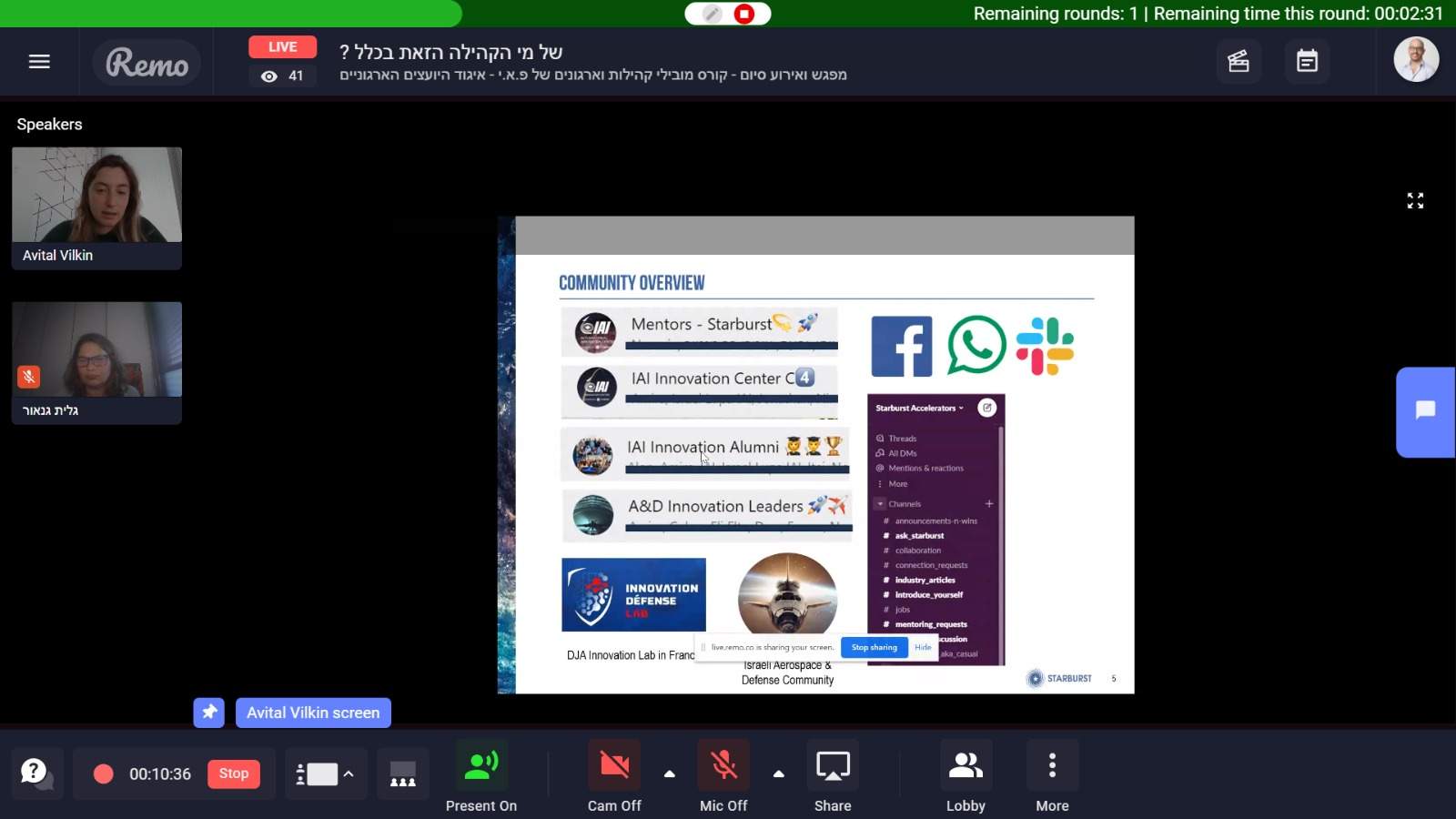Click the Speakers heading
The width and height of the screenshot is (1456, 819).
[x=49, y=125]
